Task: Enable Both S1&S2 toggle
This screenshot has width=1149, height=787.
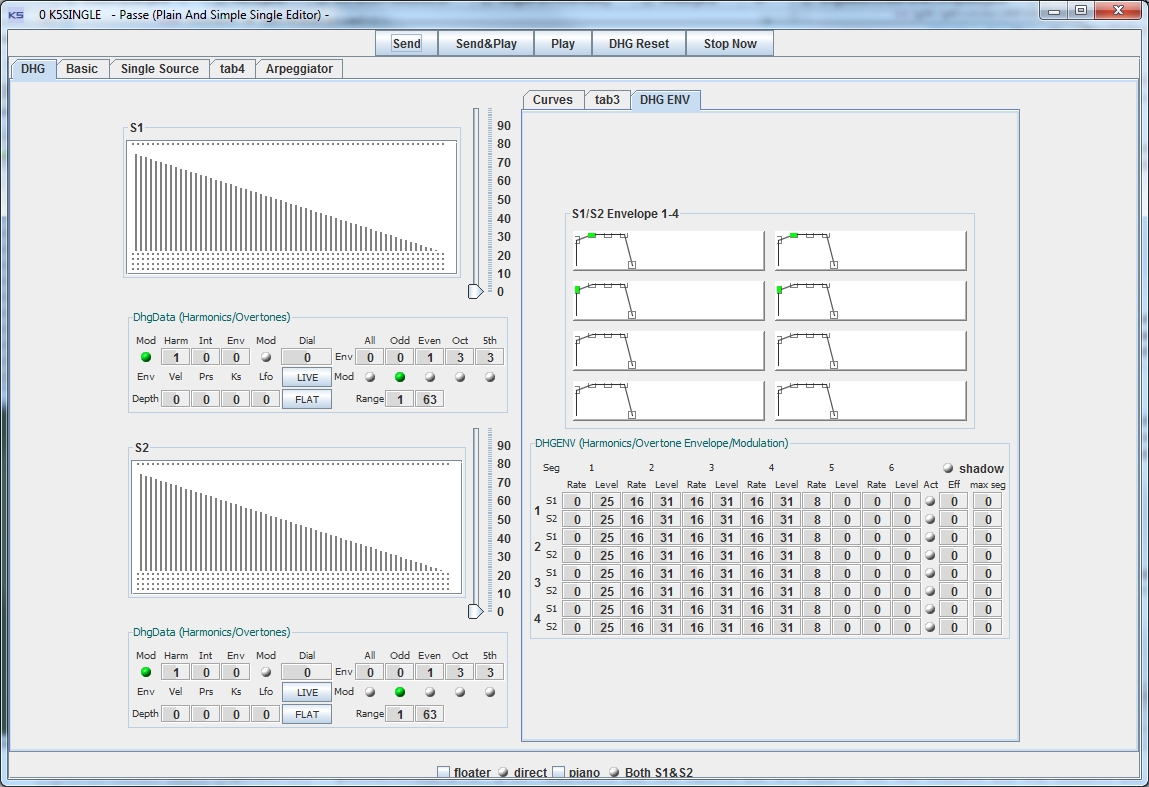Action: 614,772
